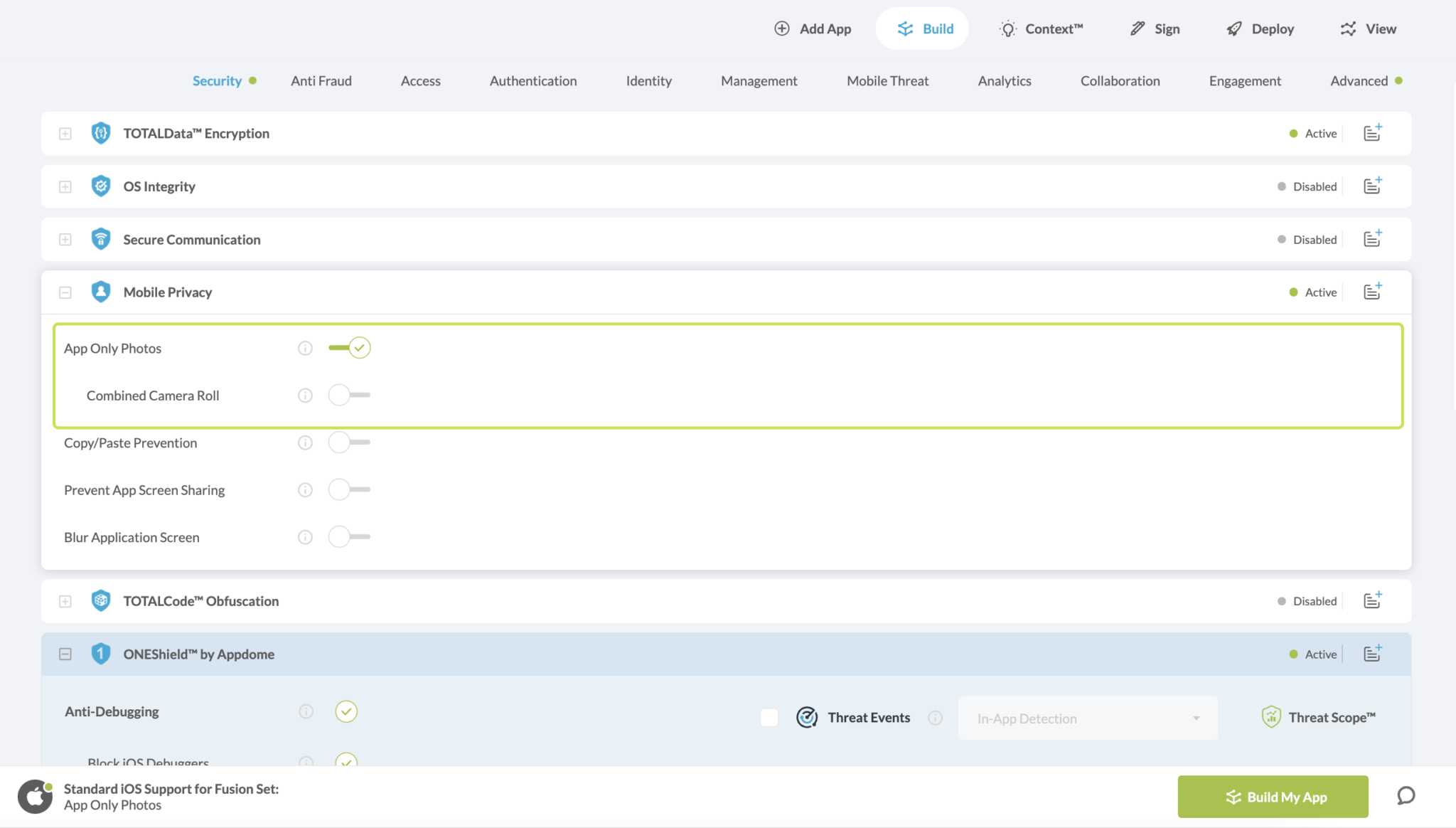
Task: Check the Threat Events checkbox
Action: 769,718
